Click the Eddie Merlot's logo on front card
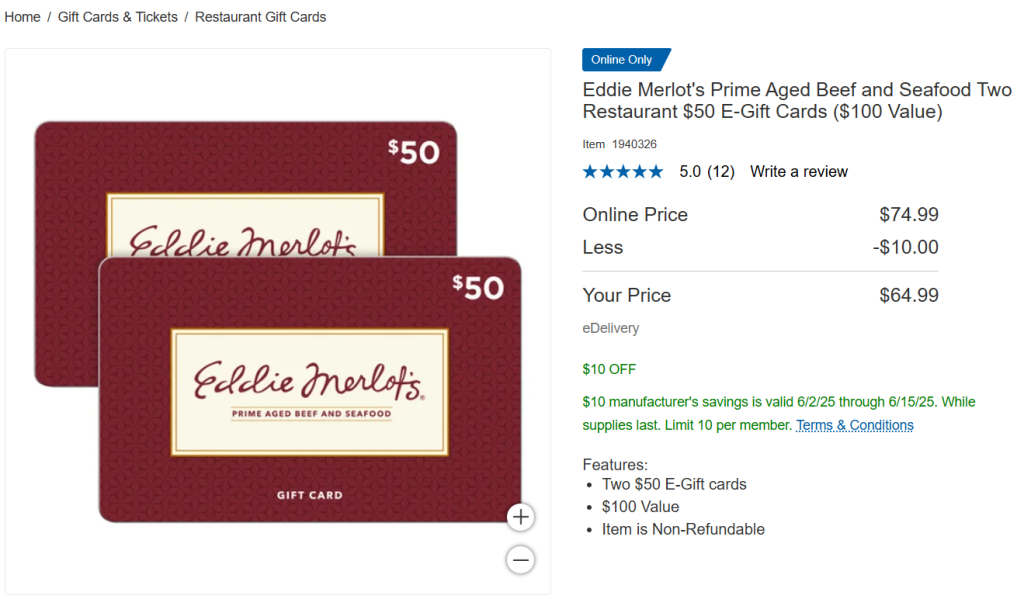This screenshot has width=1024, height=599. (x=307, y=383)
